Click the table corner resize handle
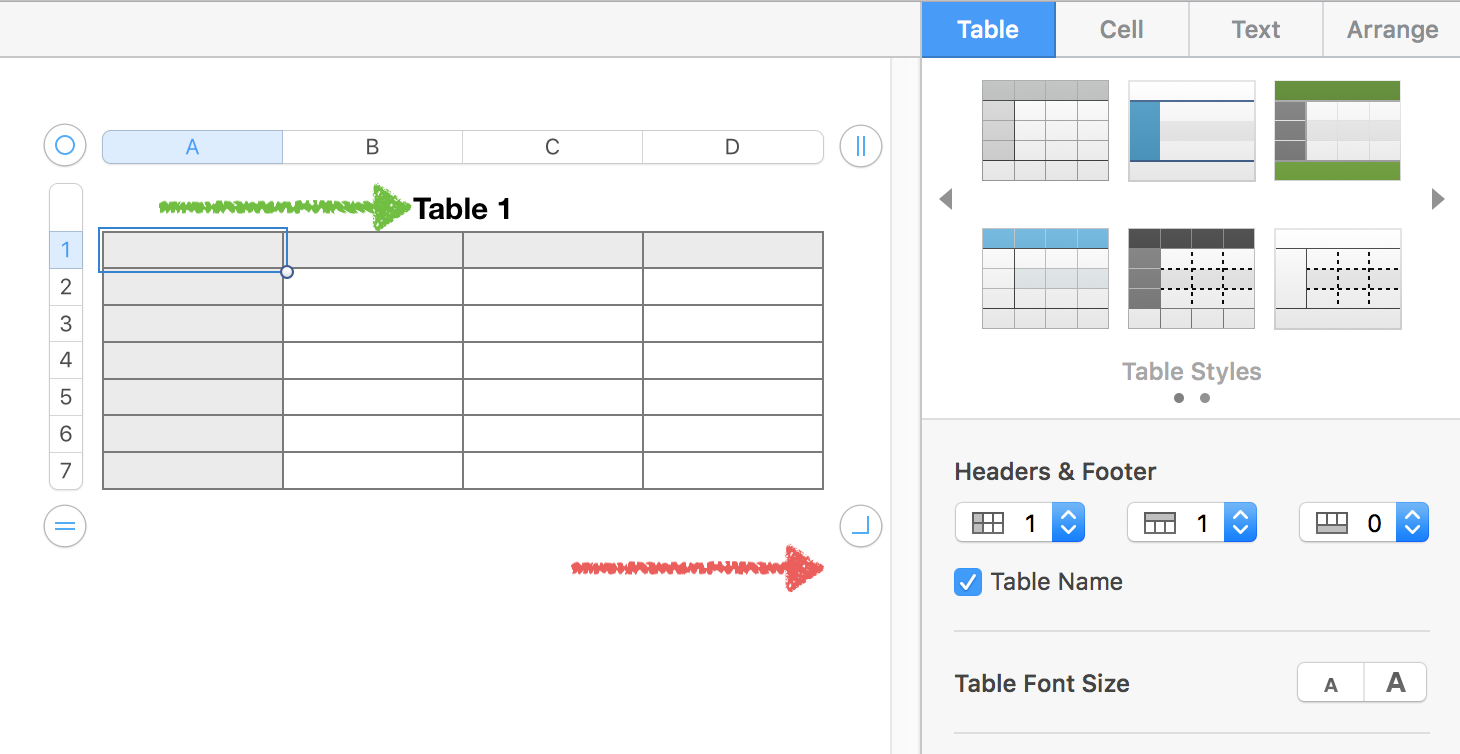 (861, 526)
